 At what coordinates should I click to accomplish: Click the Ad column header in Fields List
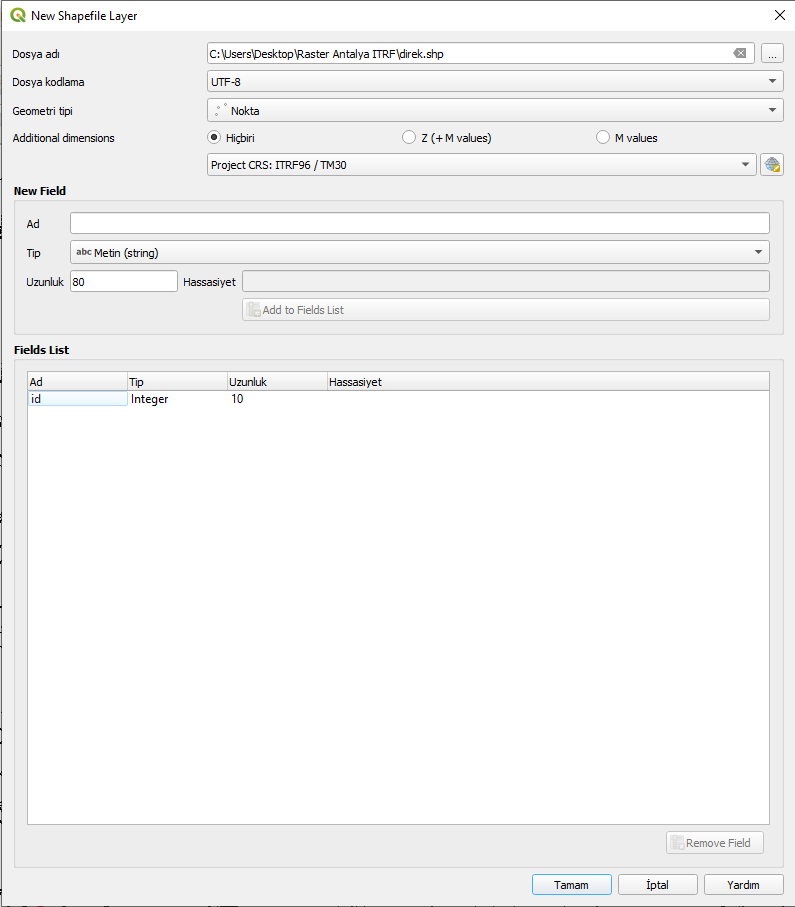(78, 382)
